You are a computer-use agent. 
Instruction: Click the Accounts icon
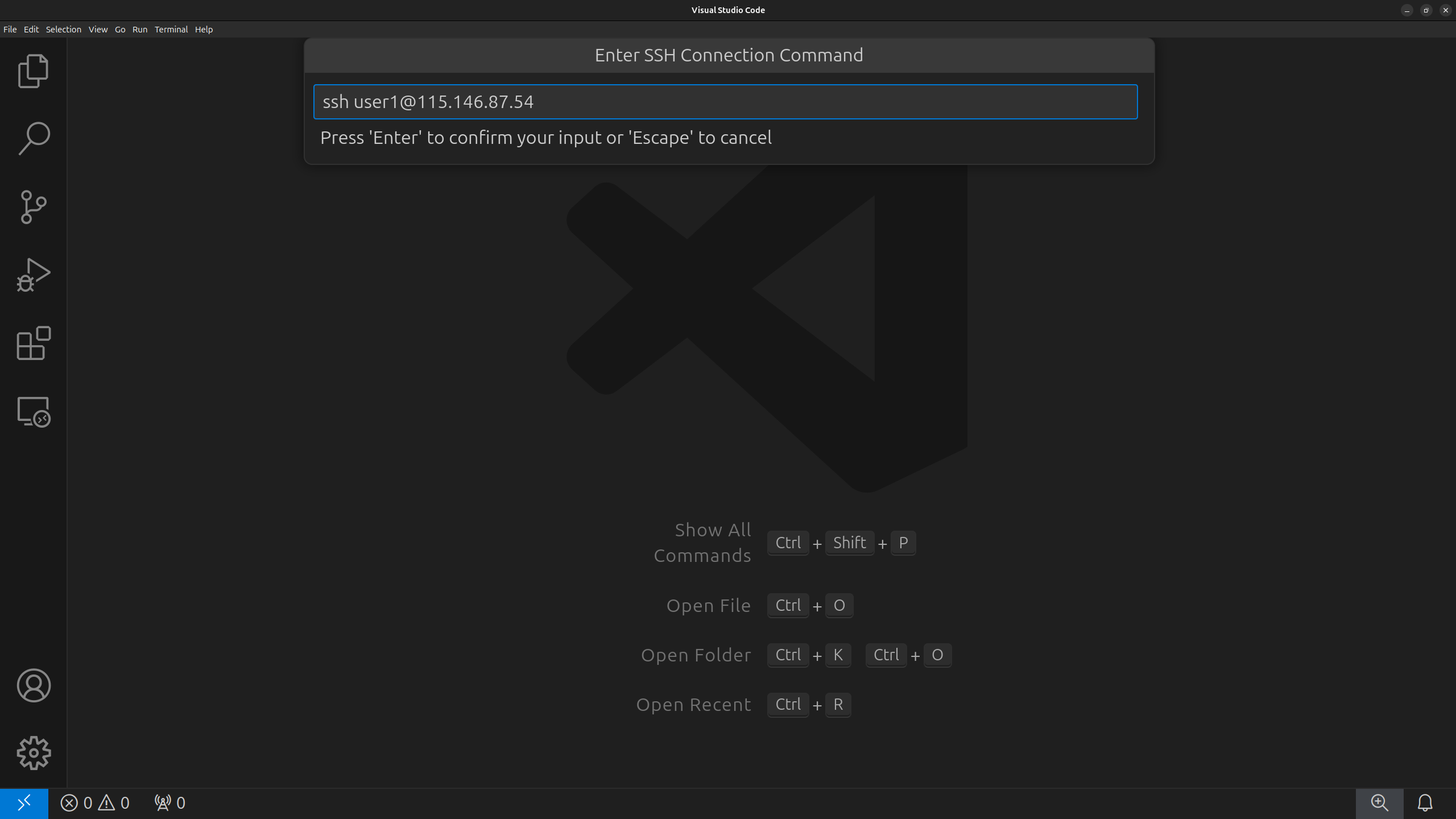[34, 685]
